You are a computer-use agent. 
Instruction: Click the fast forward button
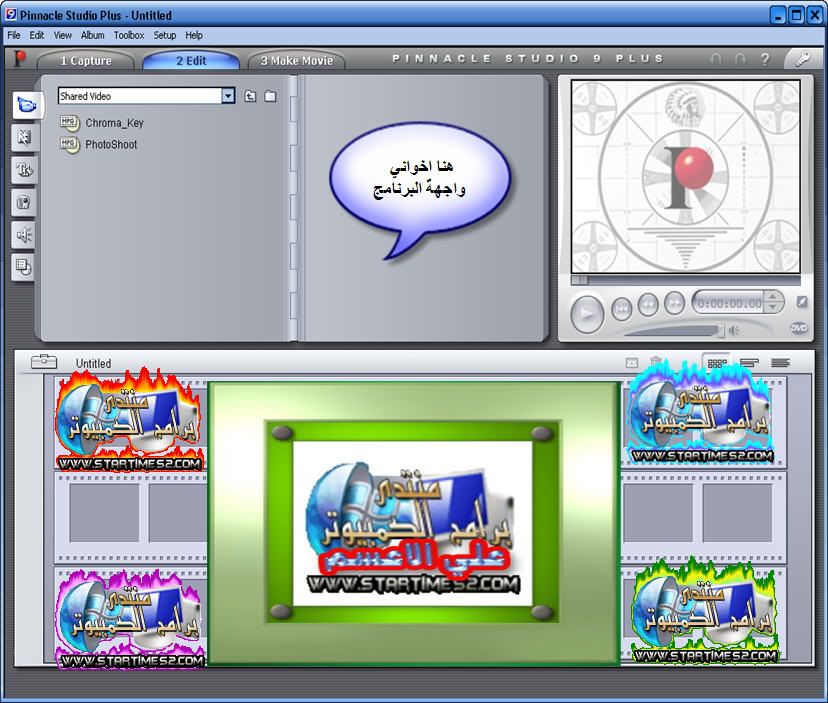click(674, 303)
